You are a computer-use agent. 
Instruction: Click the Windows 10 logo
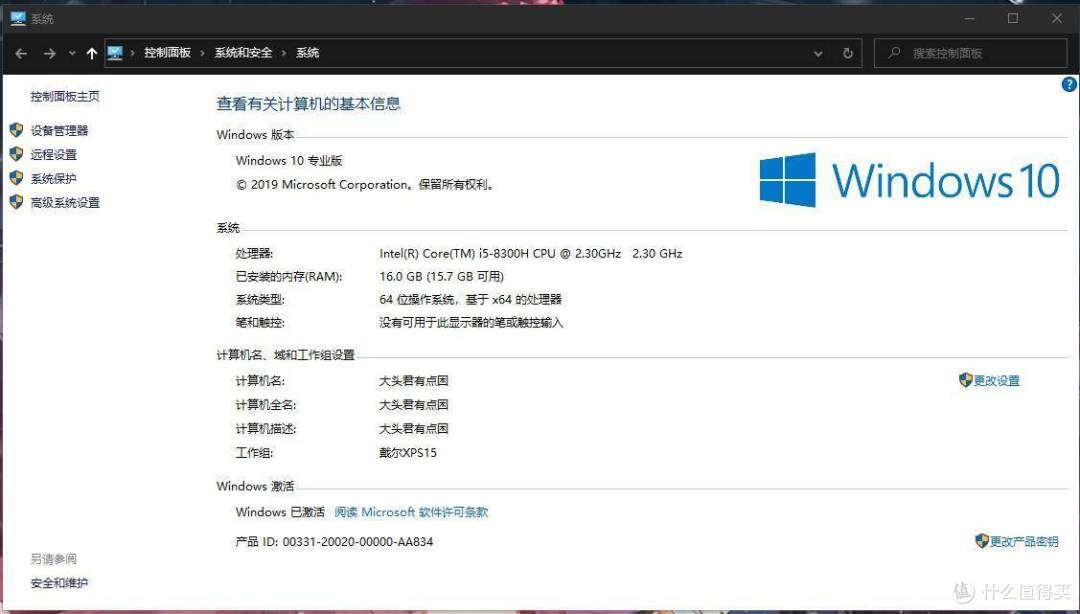pos(910,180)
